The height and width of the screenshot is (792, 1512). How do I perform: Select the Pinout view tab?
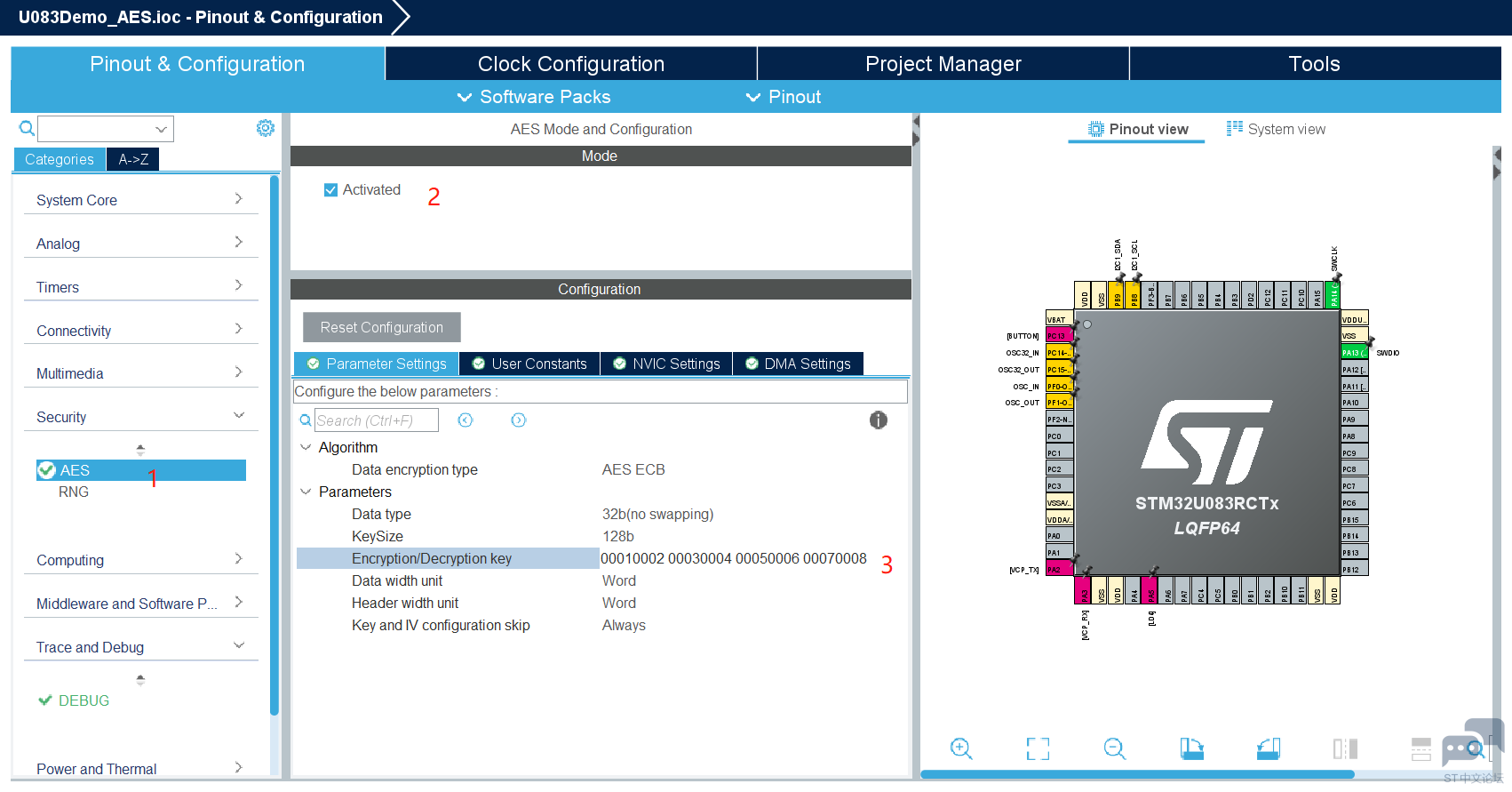1137,129
